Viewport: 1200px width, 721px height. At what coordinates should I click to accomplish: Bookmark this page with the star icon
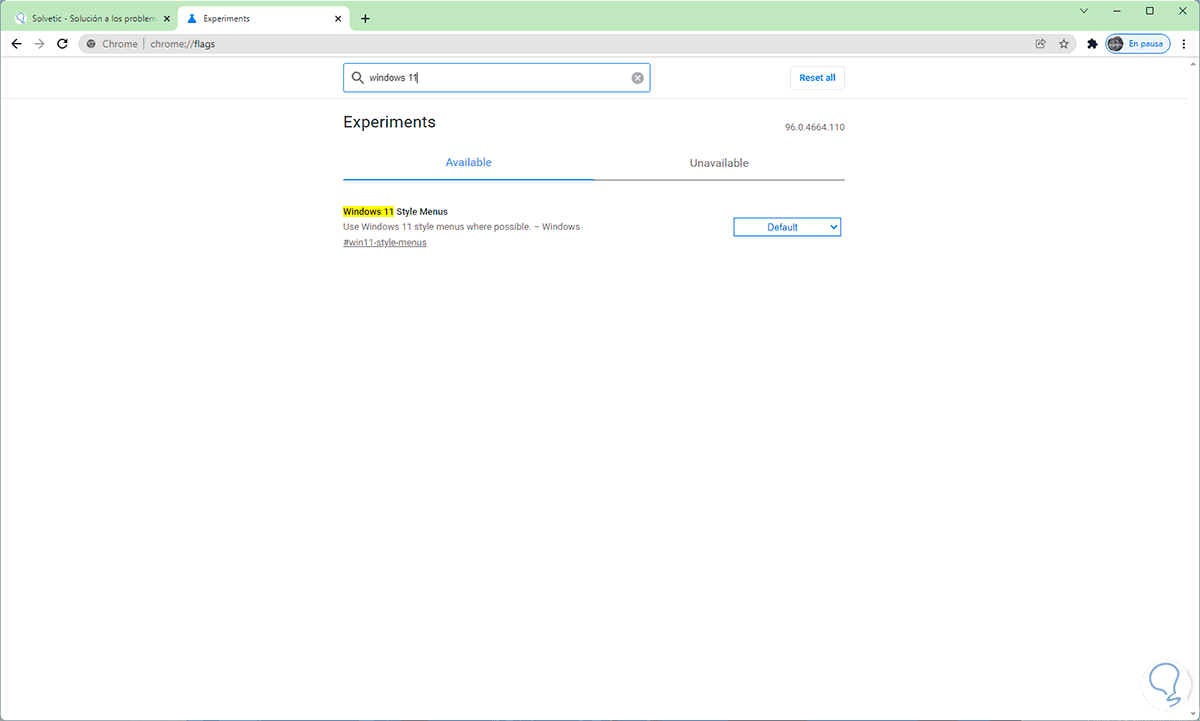[1064, 44]
